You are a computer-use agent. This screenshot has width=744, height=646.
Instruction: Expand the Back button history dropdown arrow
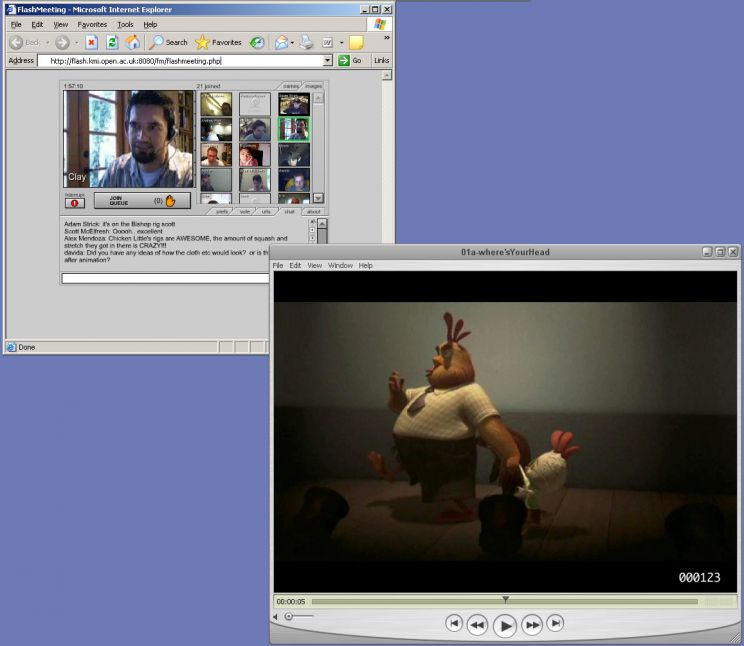coord(47,43)
